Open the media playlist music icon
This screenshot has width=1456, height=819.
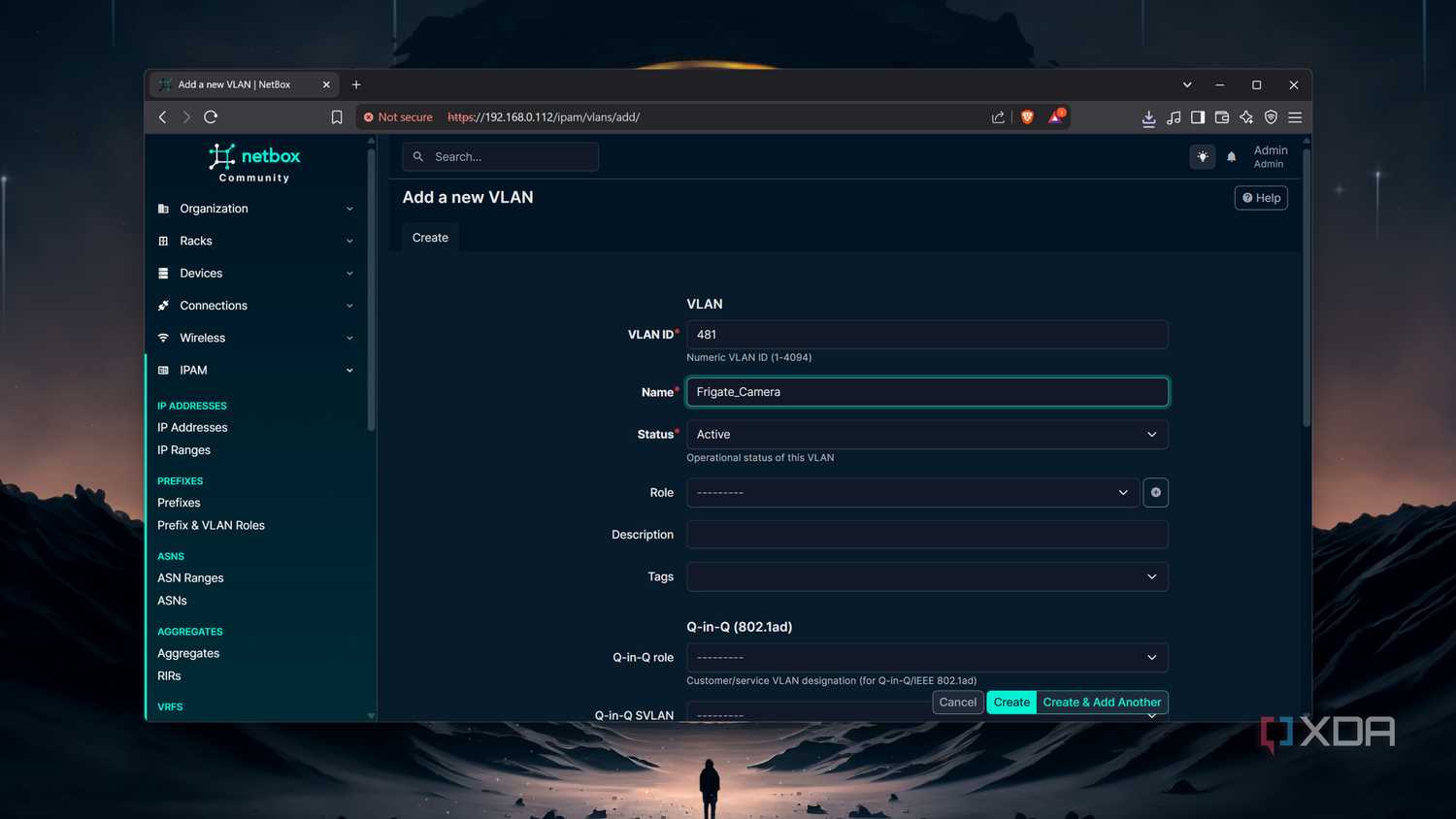(x=1174, y=117)
